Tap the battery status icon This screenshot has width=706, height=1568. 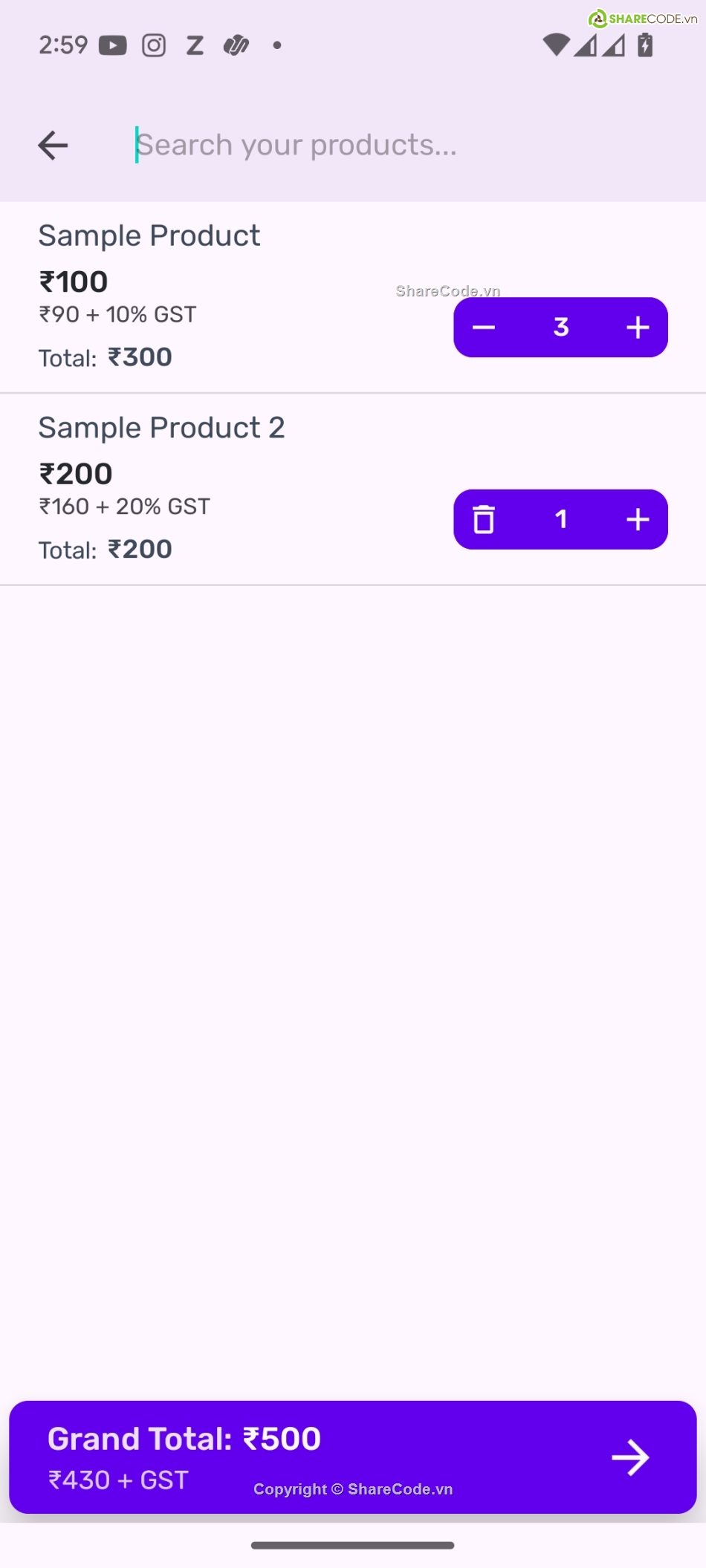[x=645, y=45]
